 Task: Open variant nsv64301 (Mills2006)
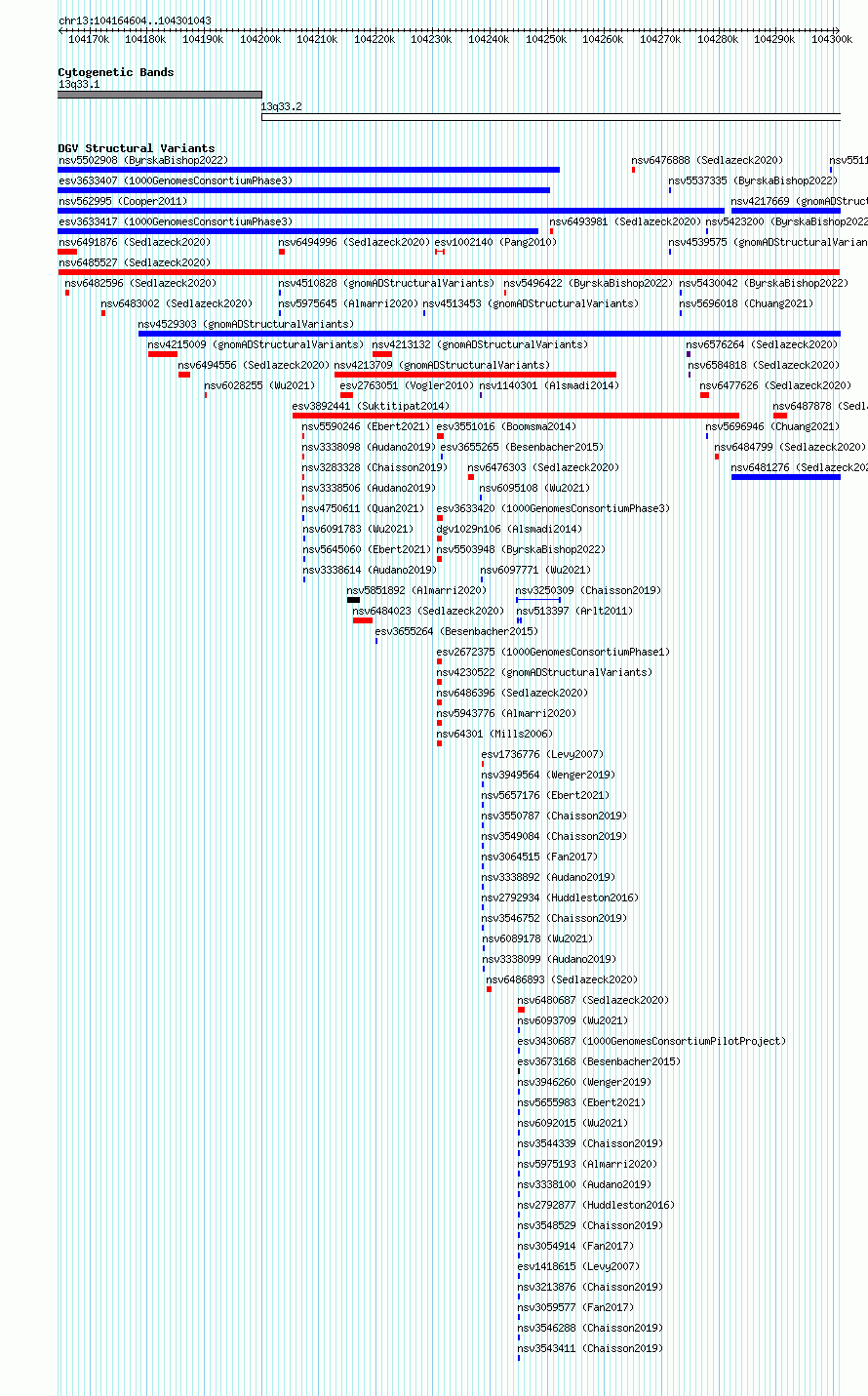(x=439, y=743)
